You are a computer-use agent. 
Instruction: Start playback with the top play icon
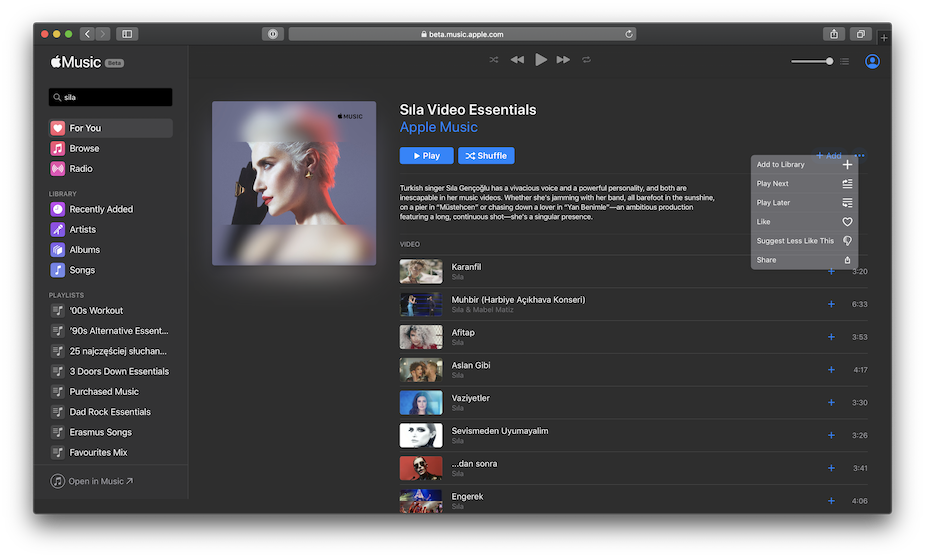540,60
